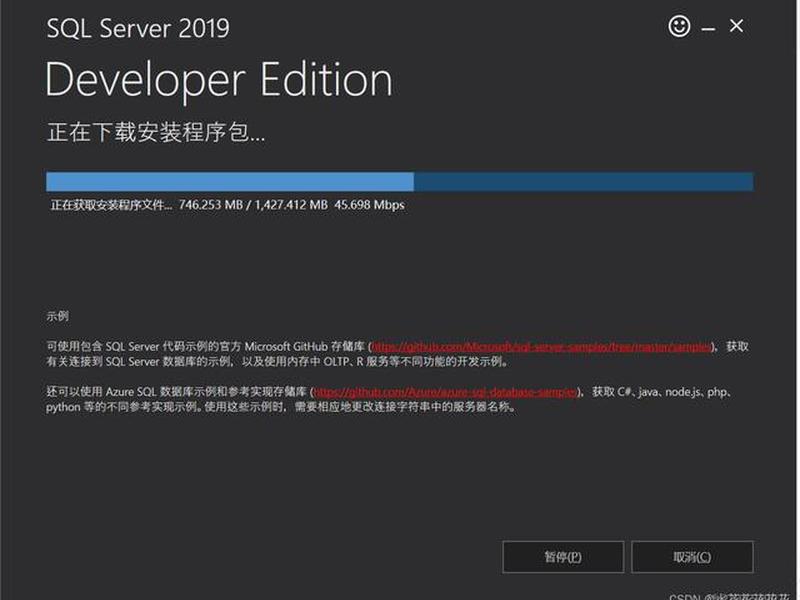Cancel the download with 取消(C) button
This screenshot has height=600, width=800.
point(692,557)
